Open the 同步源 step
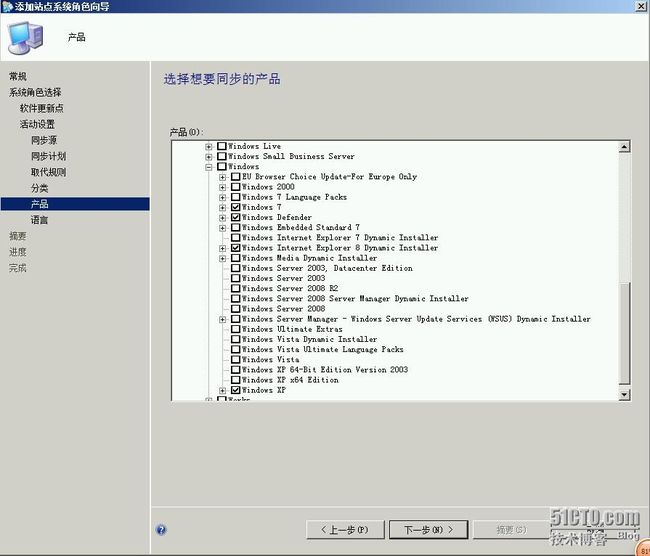650x556 pixels. click(x=44, y=140)
